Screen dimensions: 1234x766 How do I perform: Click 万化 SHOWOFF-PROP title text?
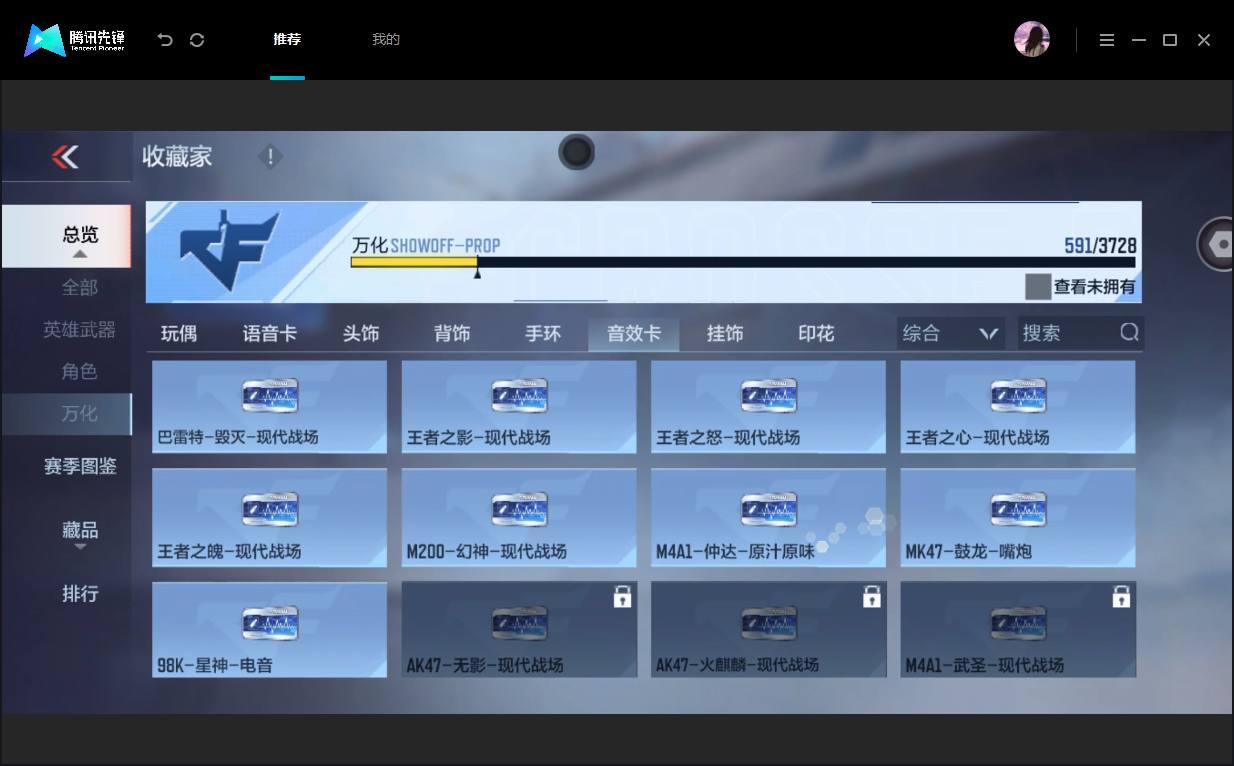(426, 245)
